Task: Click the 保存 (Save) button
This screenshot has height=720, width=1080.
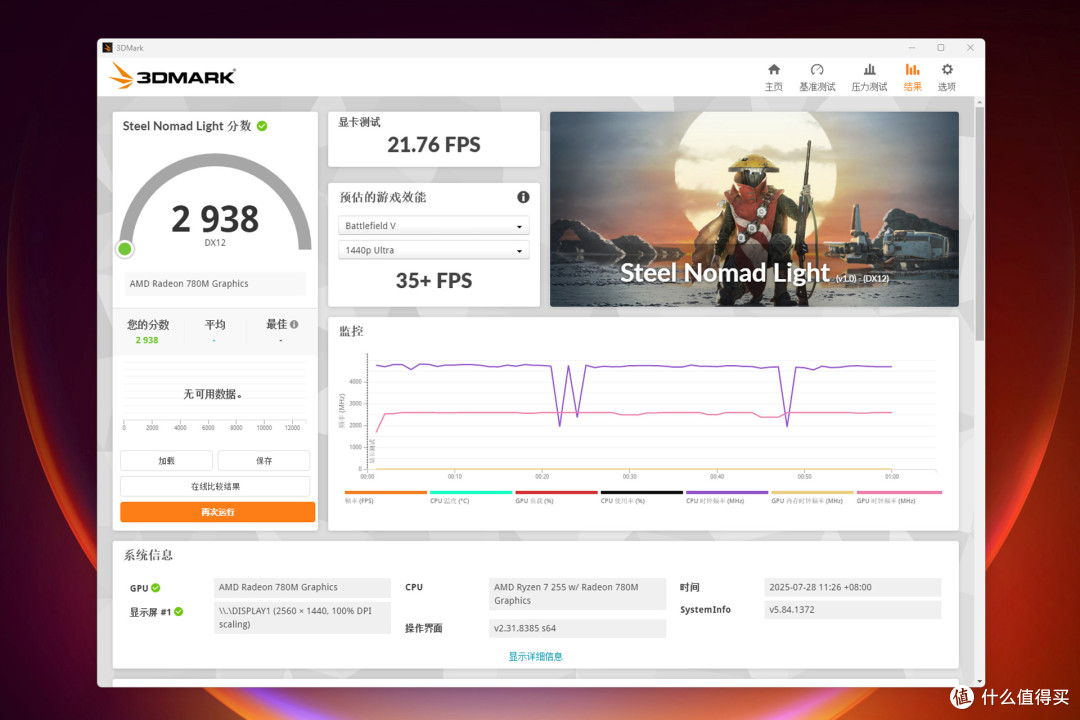Action: point(264,460)
